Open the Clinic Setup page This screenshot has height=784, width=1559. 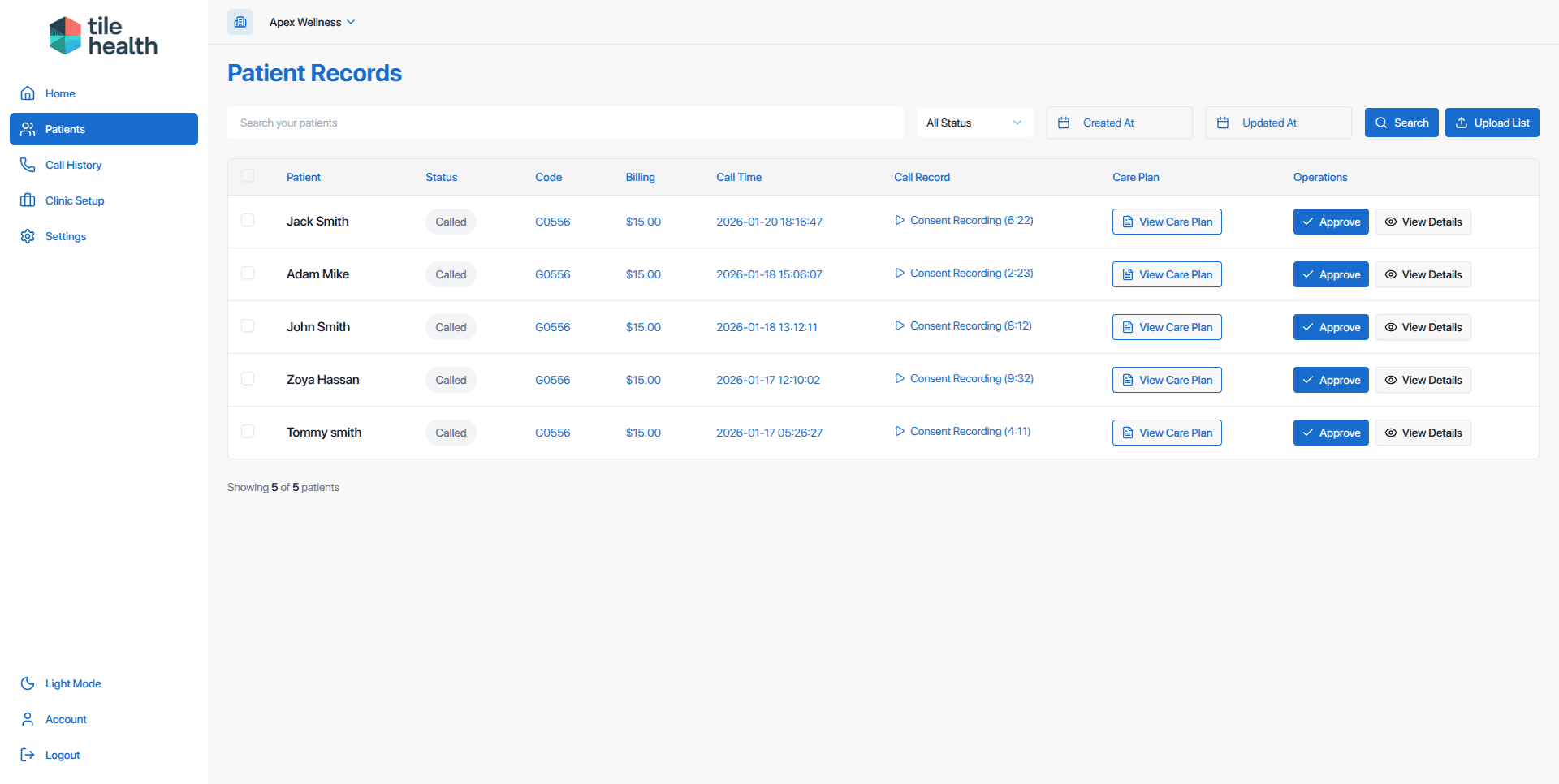[x=75, y=200]
